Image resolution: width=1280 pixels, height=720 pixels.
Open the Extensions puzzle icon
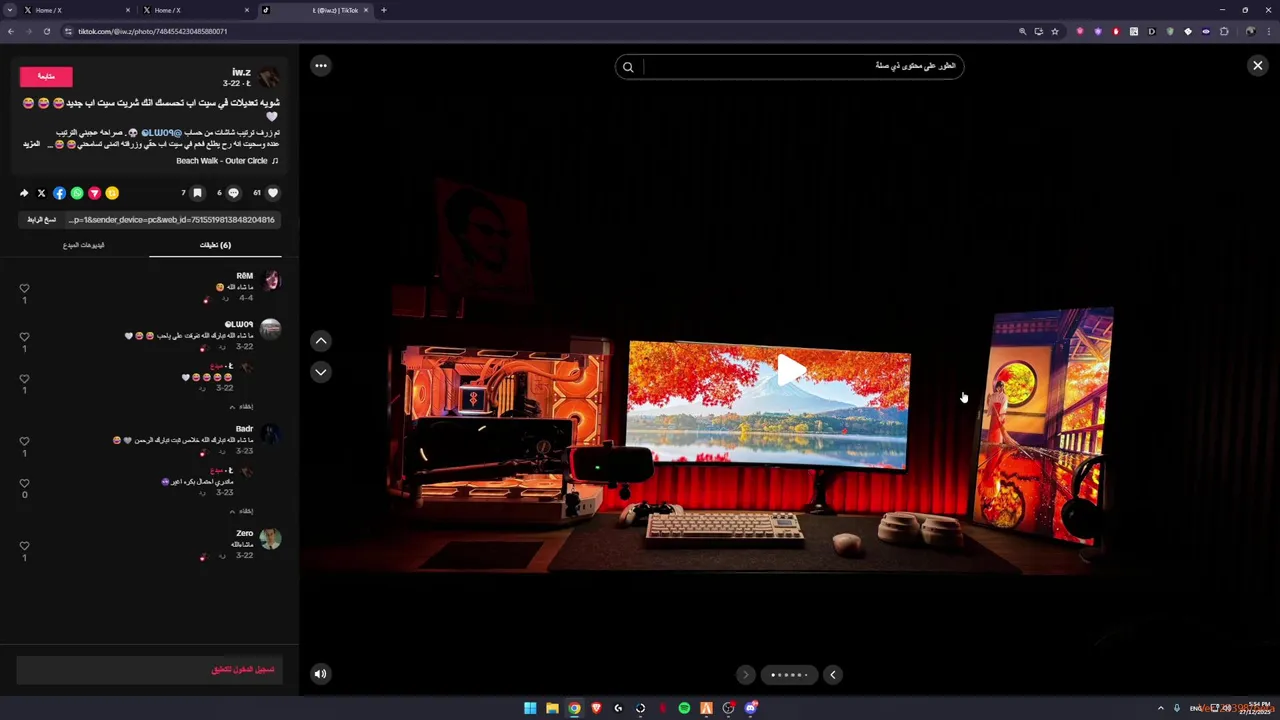1224,31
